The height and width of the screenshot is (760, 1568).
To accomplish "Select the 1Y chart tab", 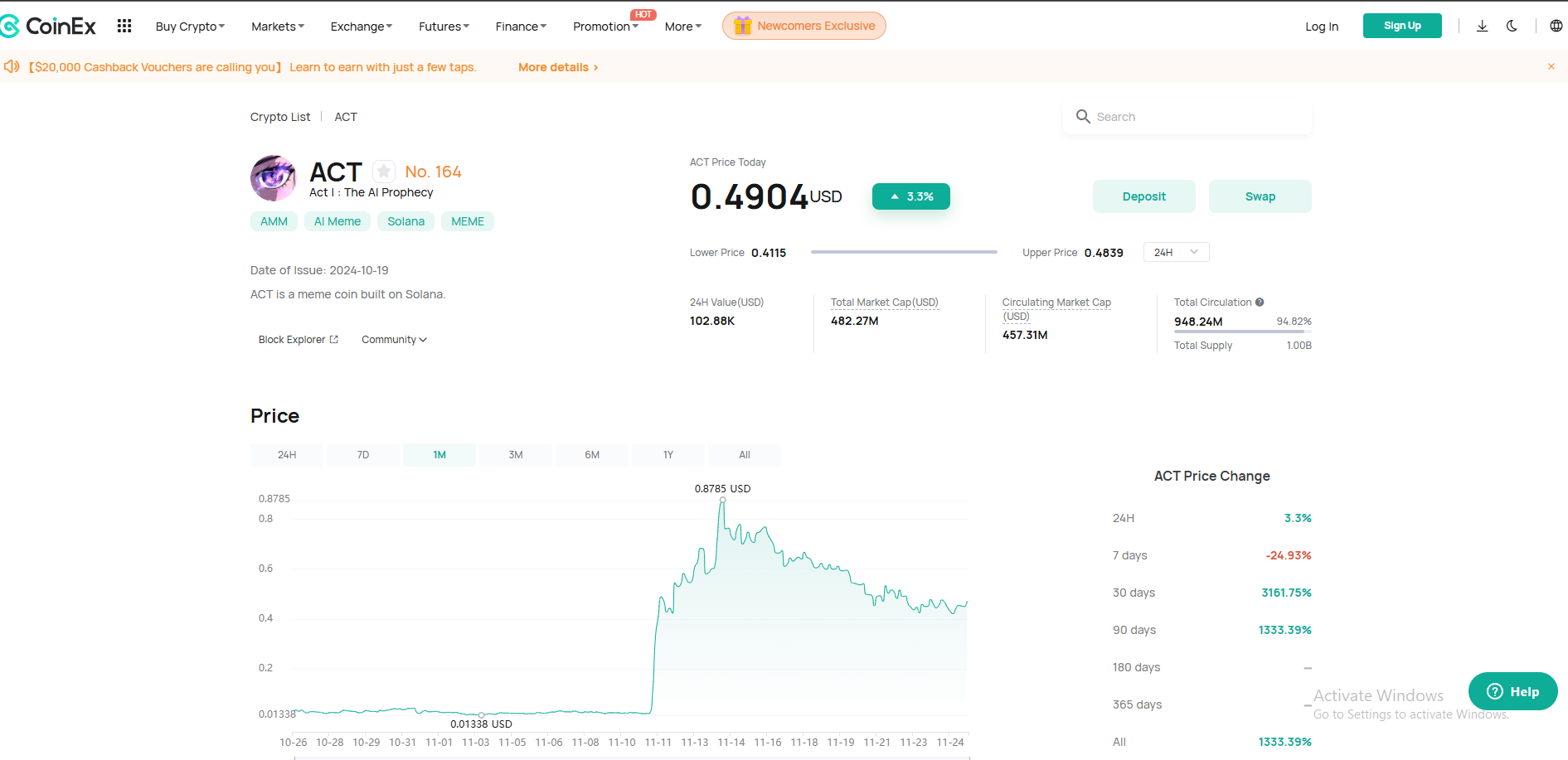I will (668, 455).
